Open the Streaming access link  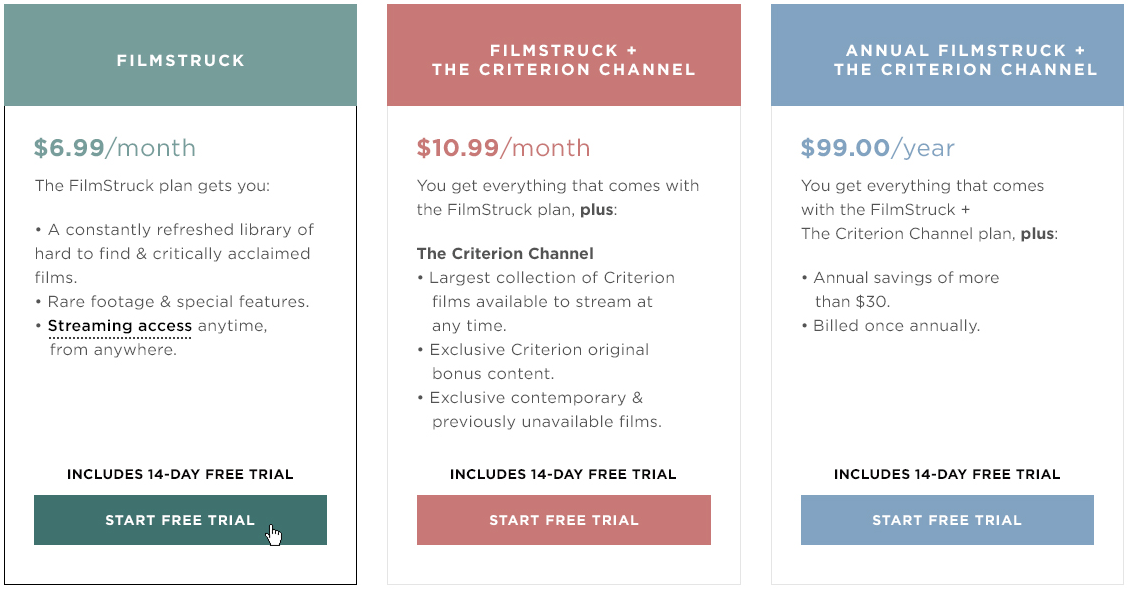(x=120, y=326)
